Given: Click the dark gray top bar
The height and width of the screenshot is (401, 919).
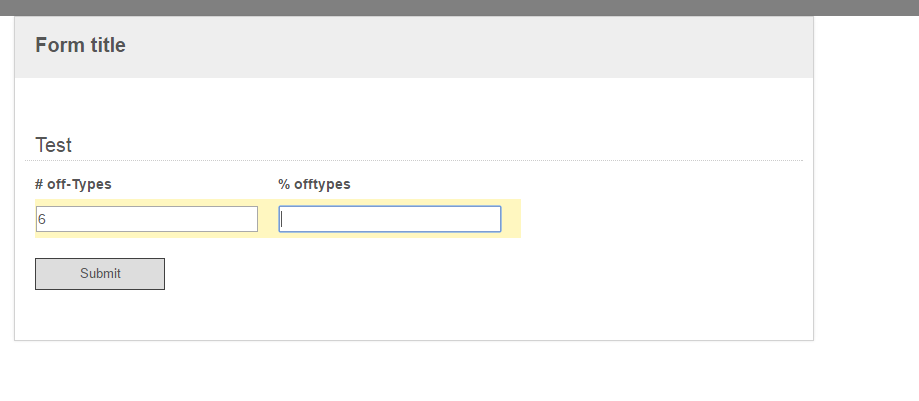Looking at the screenshot, I should (460, 8).
